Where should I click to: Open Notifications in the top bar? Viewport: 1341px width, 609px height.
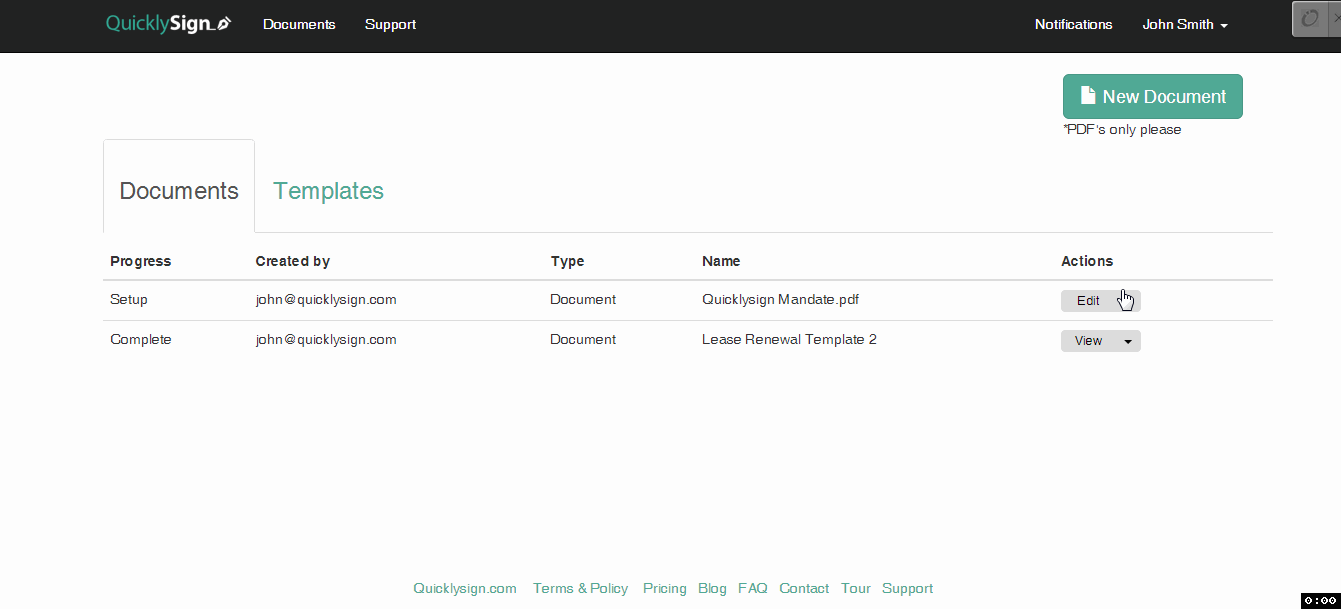pos(1073,25)
